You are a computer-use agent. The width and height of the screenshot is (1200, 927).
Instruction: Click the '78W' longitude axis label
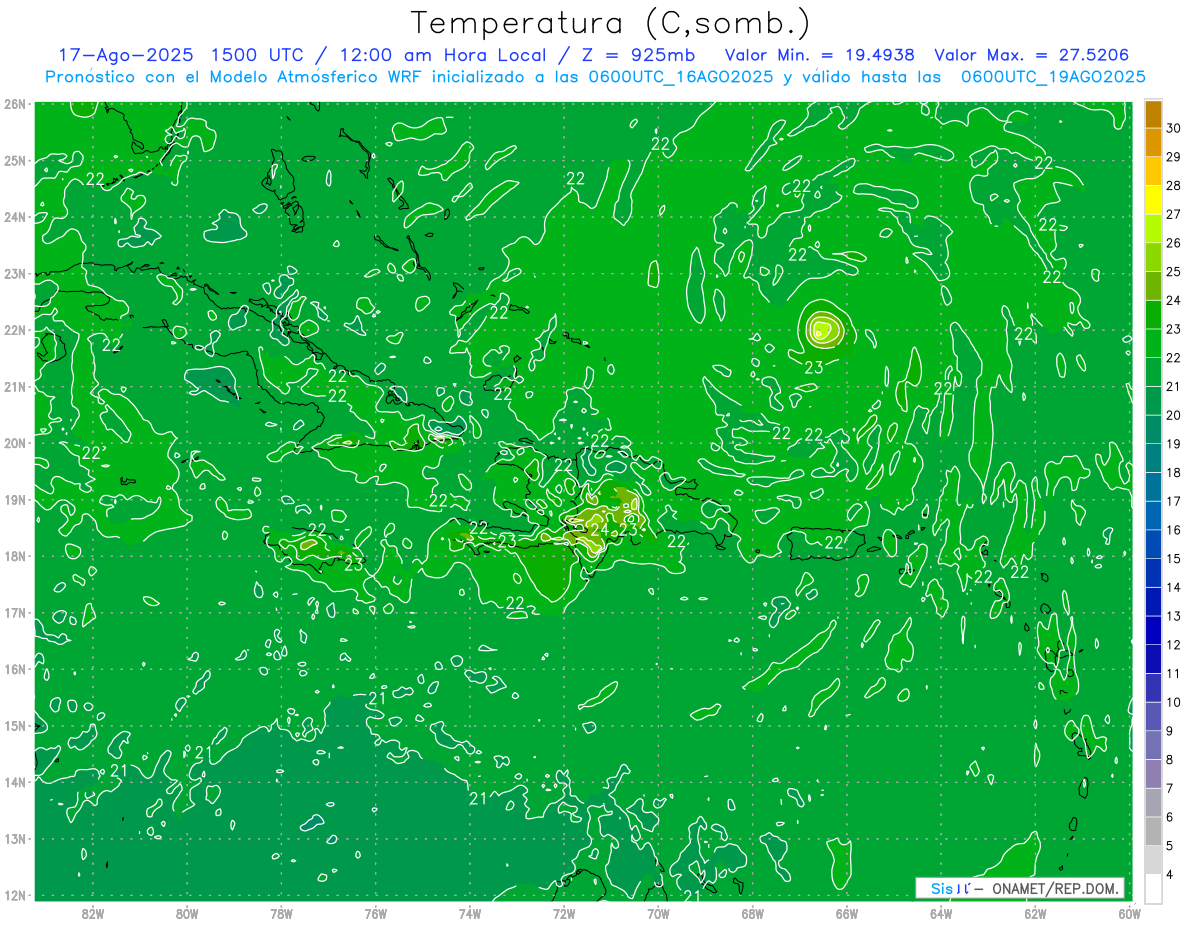(x=281, y=912)
